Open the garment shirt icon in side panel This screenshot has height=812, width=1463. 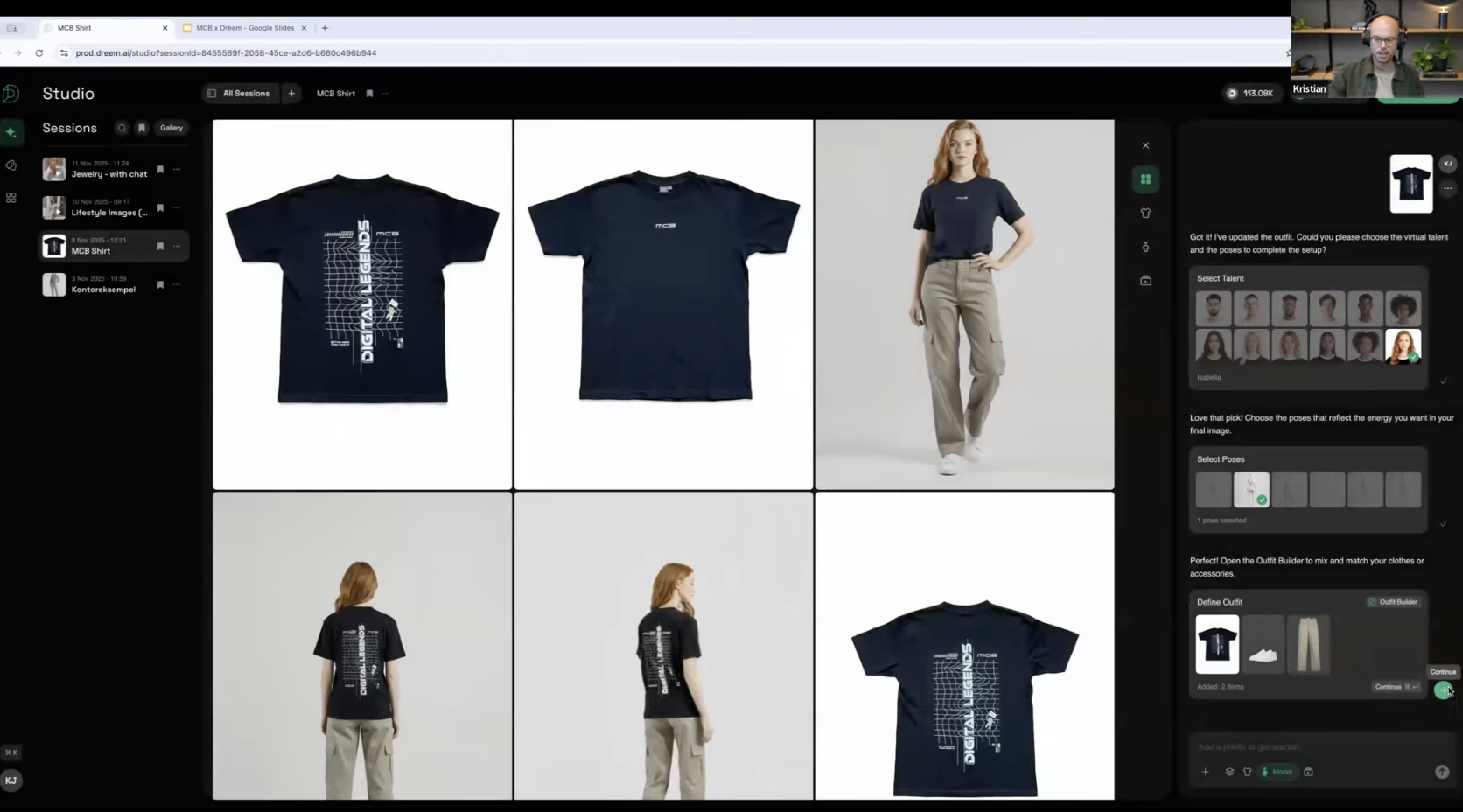pyautogui.click(x=1145, y=213)
